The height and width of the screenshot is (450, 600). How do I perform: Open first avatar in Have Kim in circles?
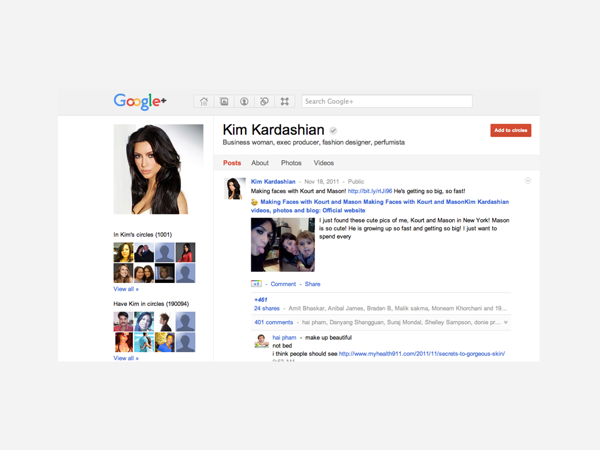pyautogui.click(x=123, y=321)
